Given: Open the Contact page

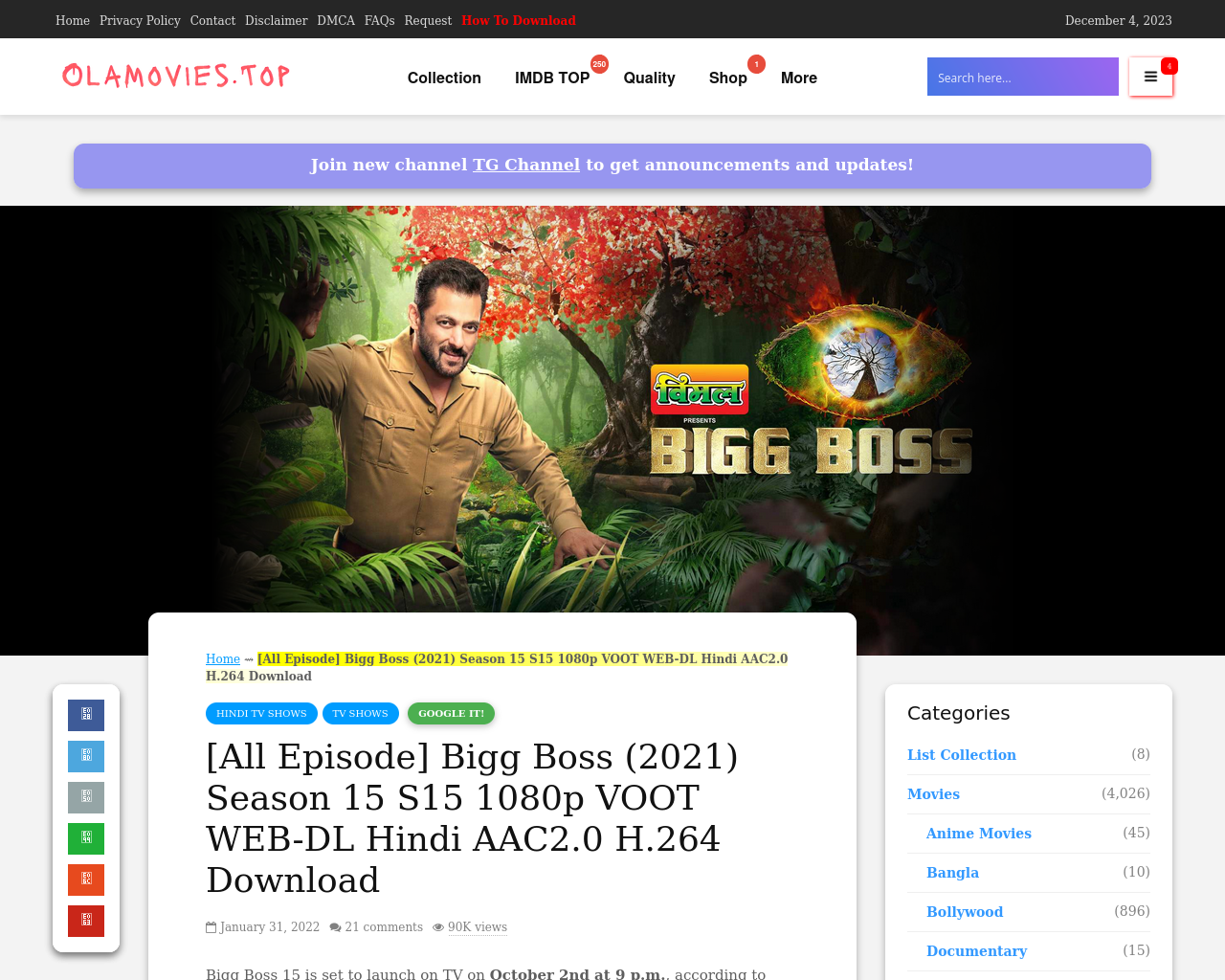Looking at the screenshot, I should (212, 20).
